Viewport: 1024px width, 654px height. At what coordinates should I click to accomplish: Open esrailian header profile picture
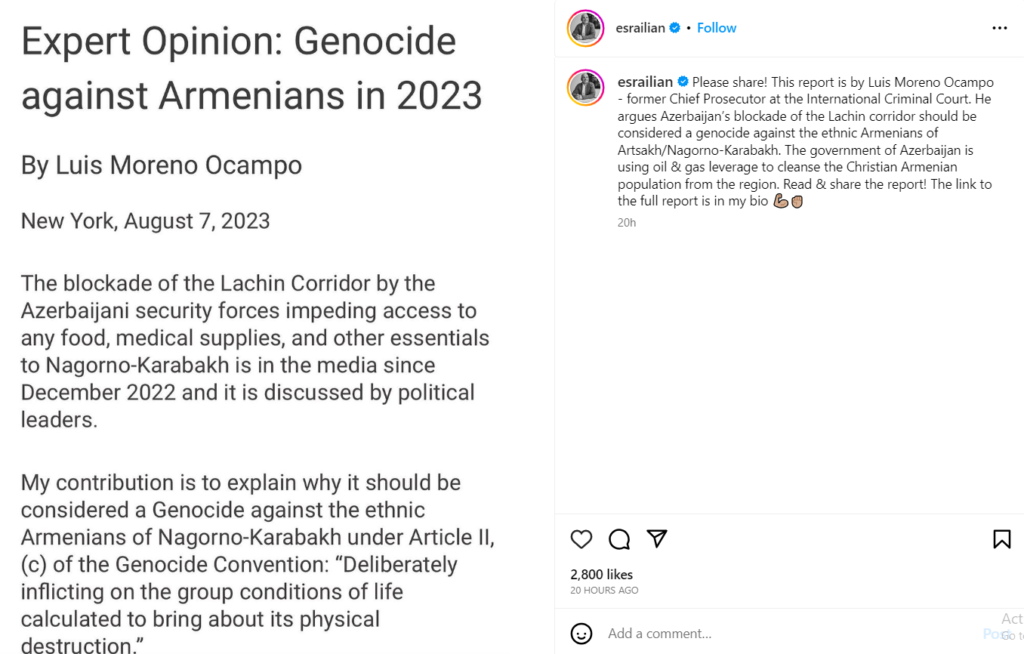click(585, 28)
